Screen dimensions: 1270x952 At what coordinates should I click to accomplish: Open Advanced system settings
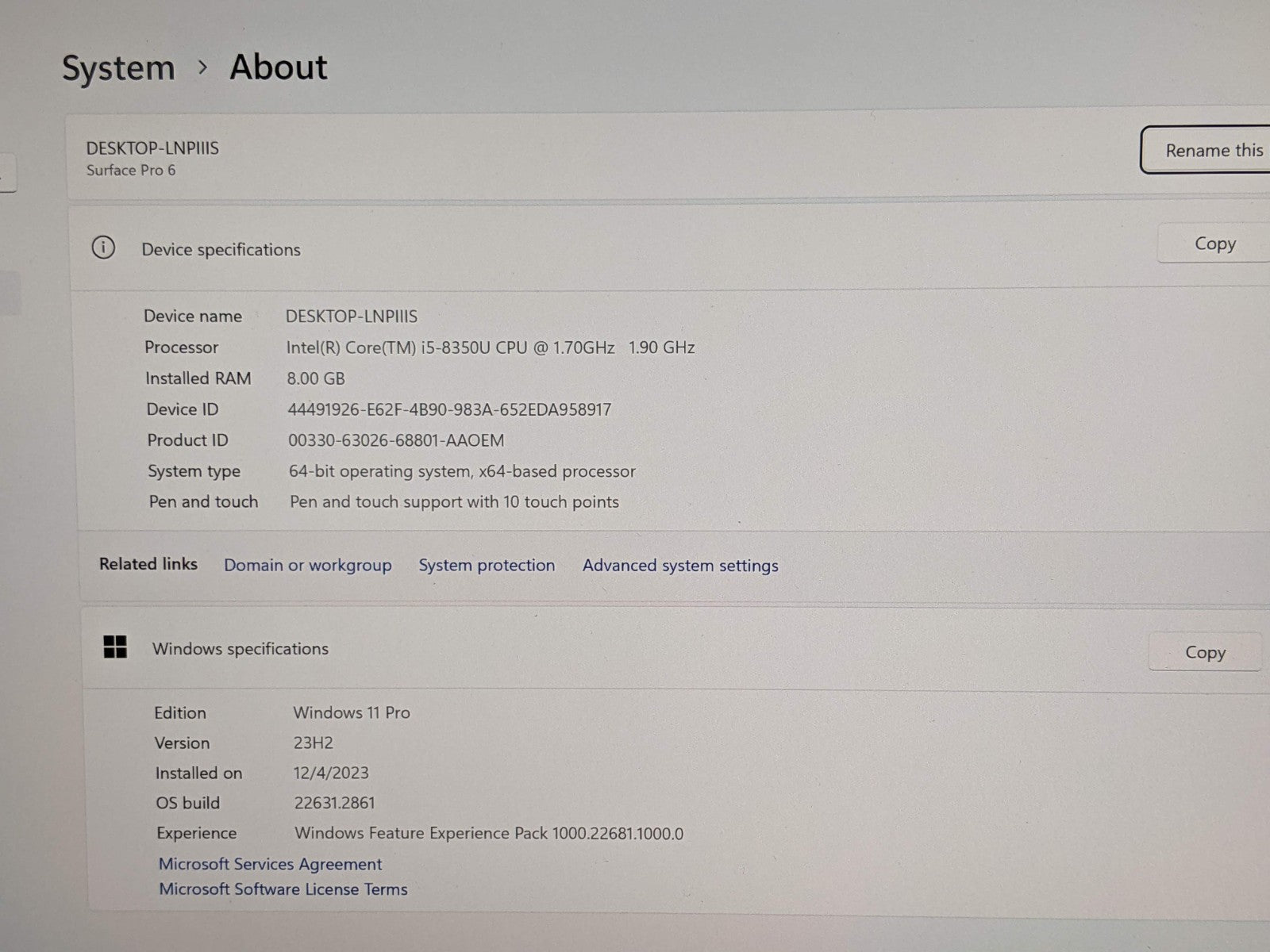tap(680, 566)
